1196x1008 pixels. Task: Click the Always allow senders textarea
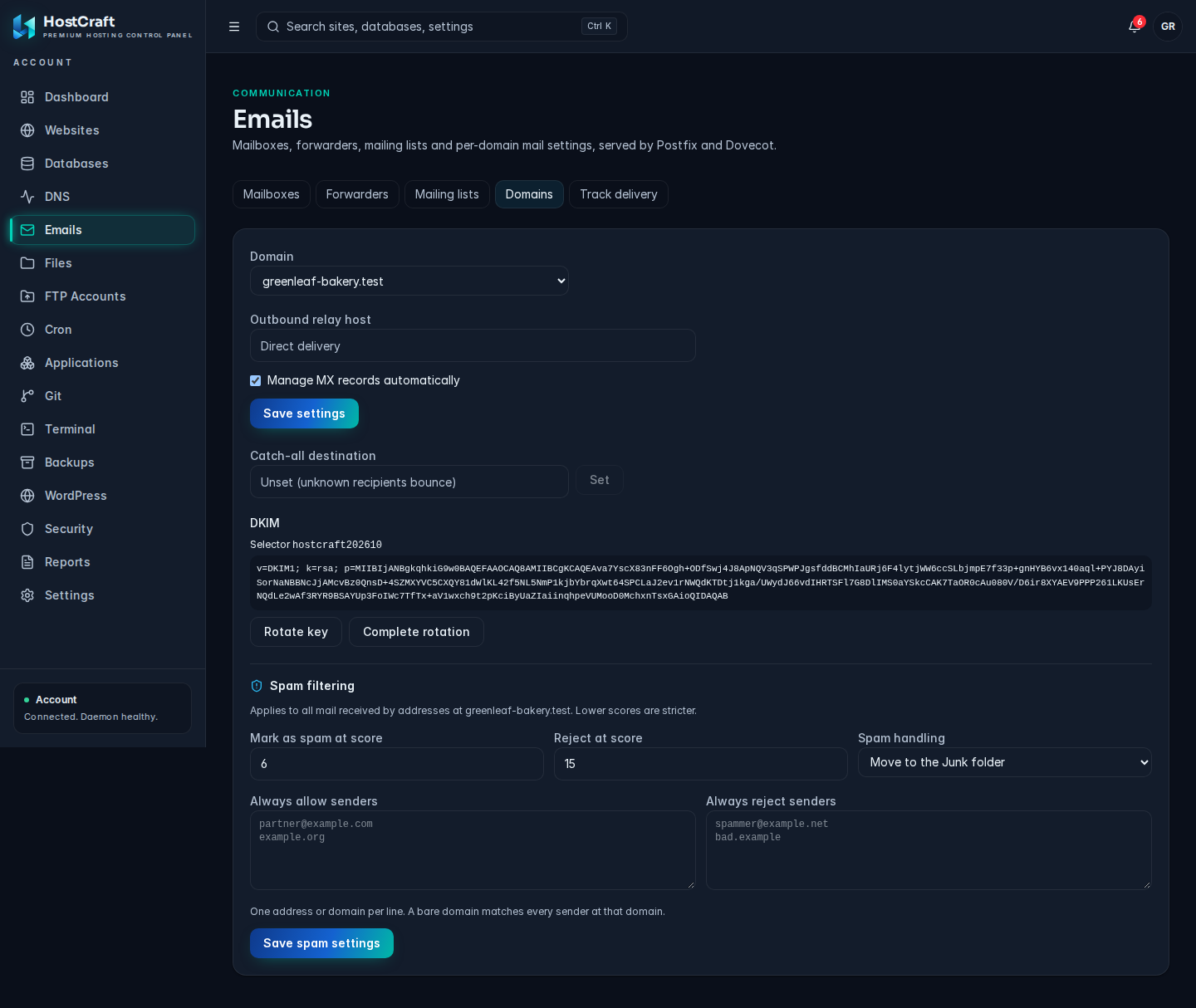click(473, 850)
